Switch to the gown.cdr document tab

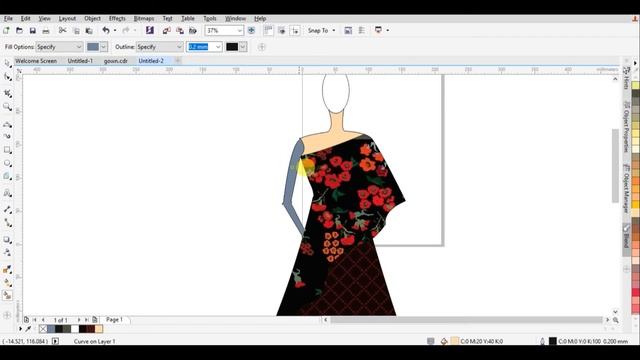116,61
